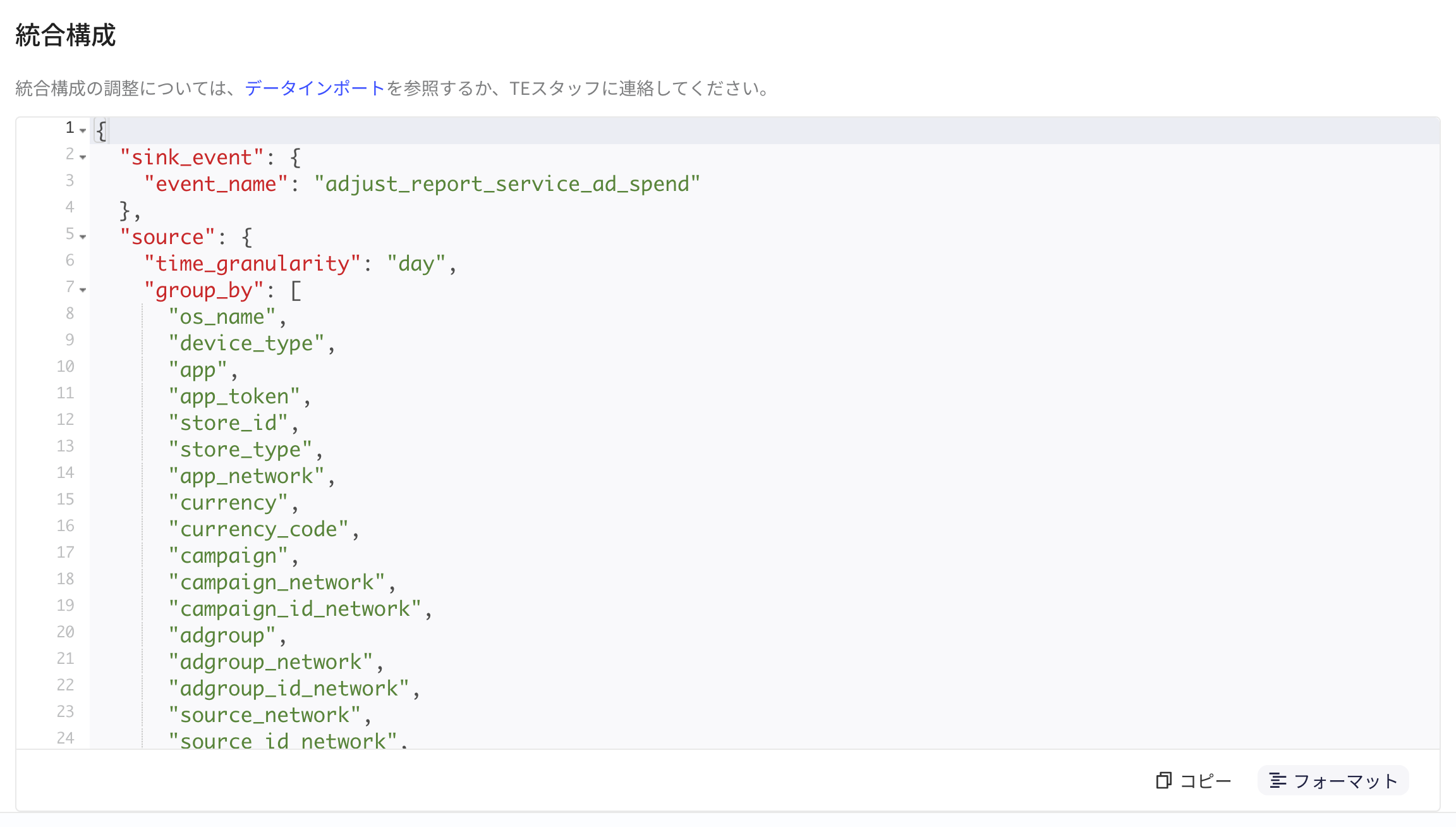The width and height of the screenshot is (1456, 827).
Task: Click the copy icon next to コピー
Action: click(x=1163, y=781)
